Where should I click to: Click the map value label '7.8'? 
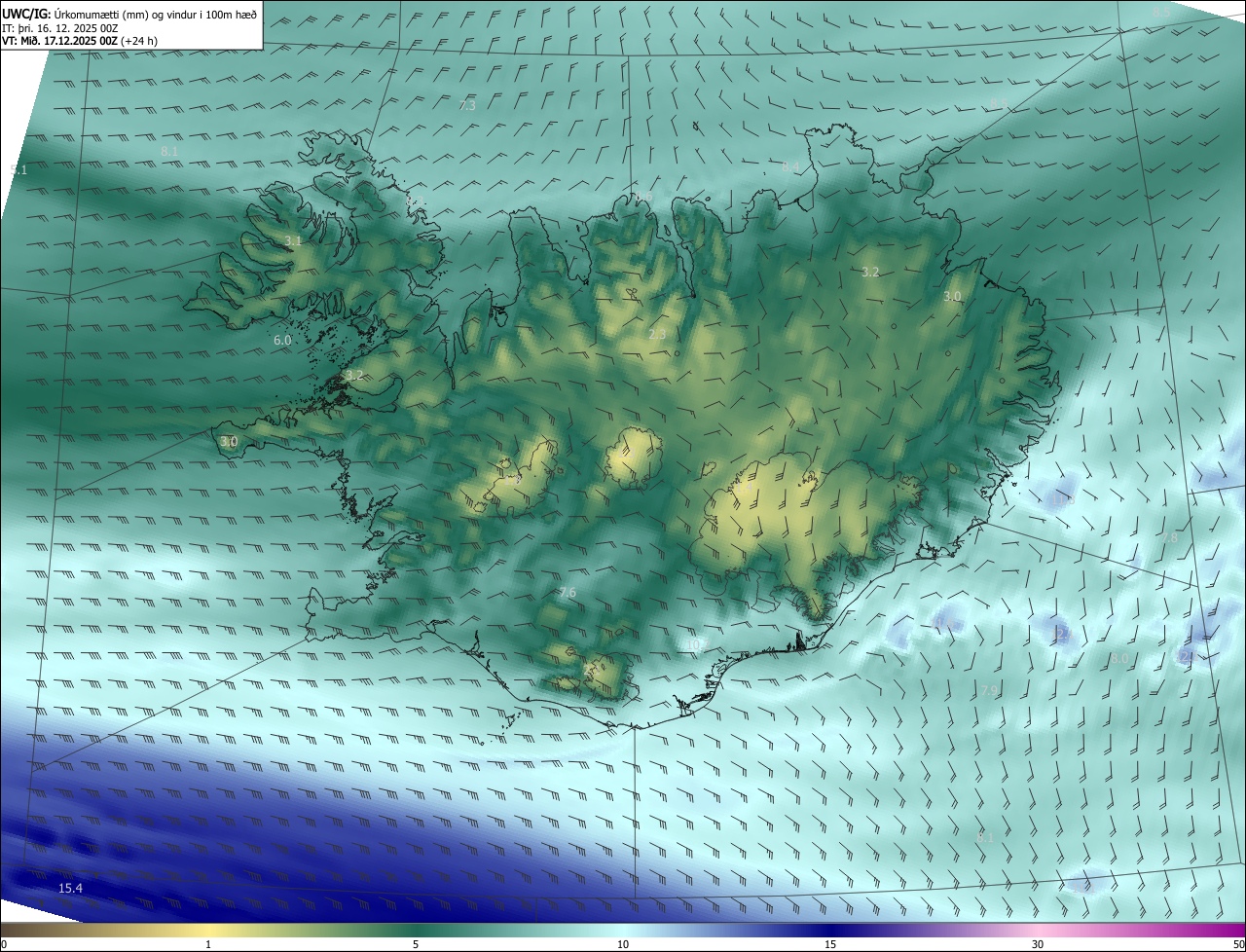(x=1170, y=537)
